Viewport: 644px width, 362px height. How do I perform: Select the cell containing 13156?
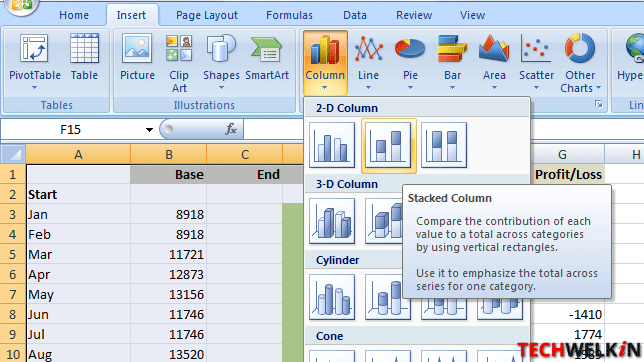[168, 295]
